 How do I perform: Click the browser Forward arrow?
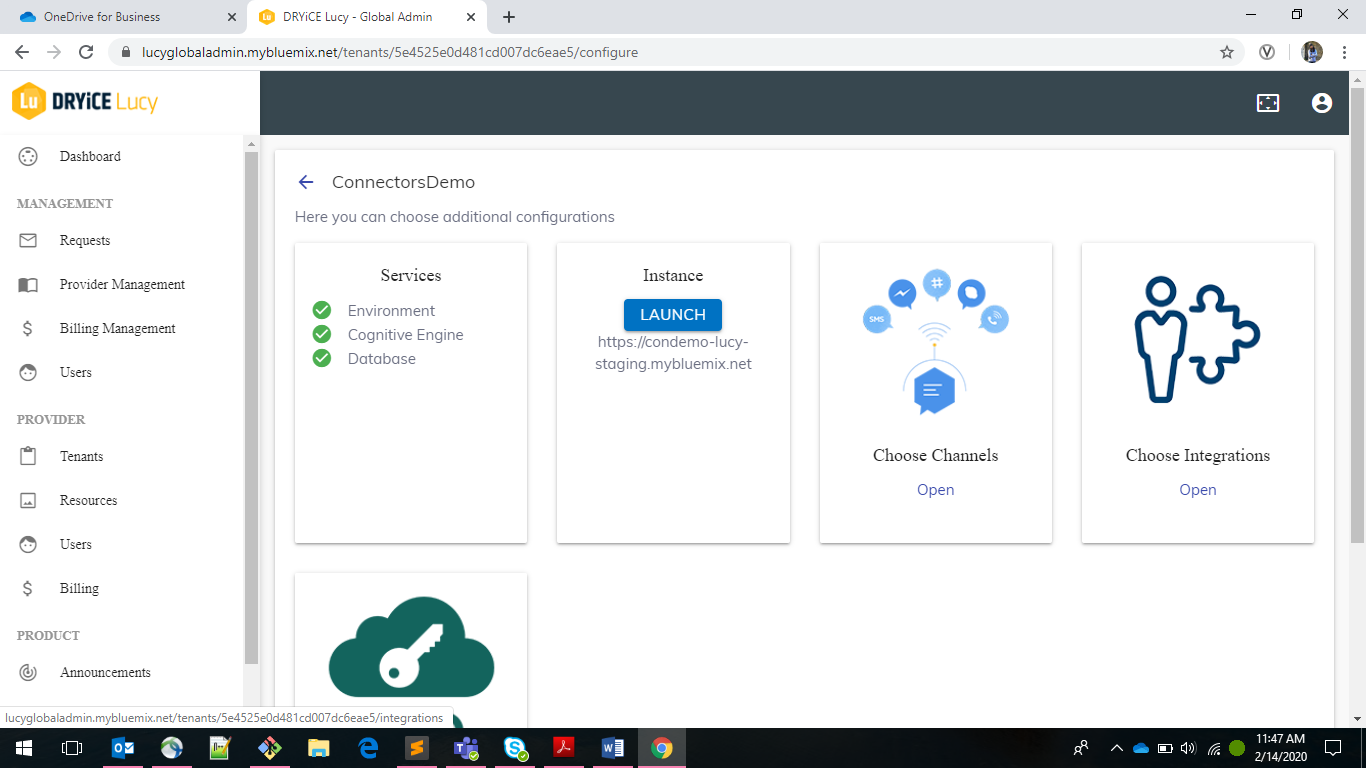tap(54, 52)
